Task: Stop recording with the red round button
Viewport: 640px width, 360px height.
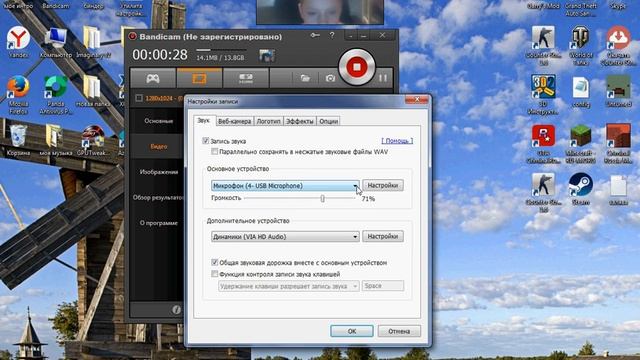Action: (356, 67)
